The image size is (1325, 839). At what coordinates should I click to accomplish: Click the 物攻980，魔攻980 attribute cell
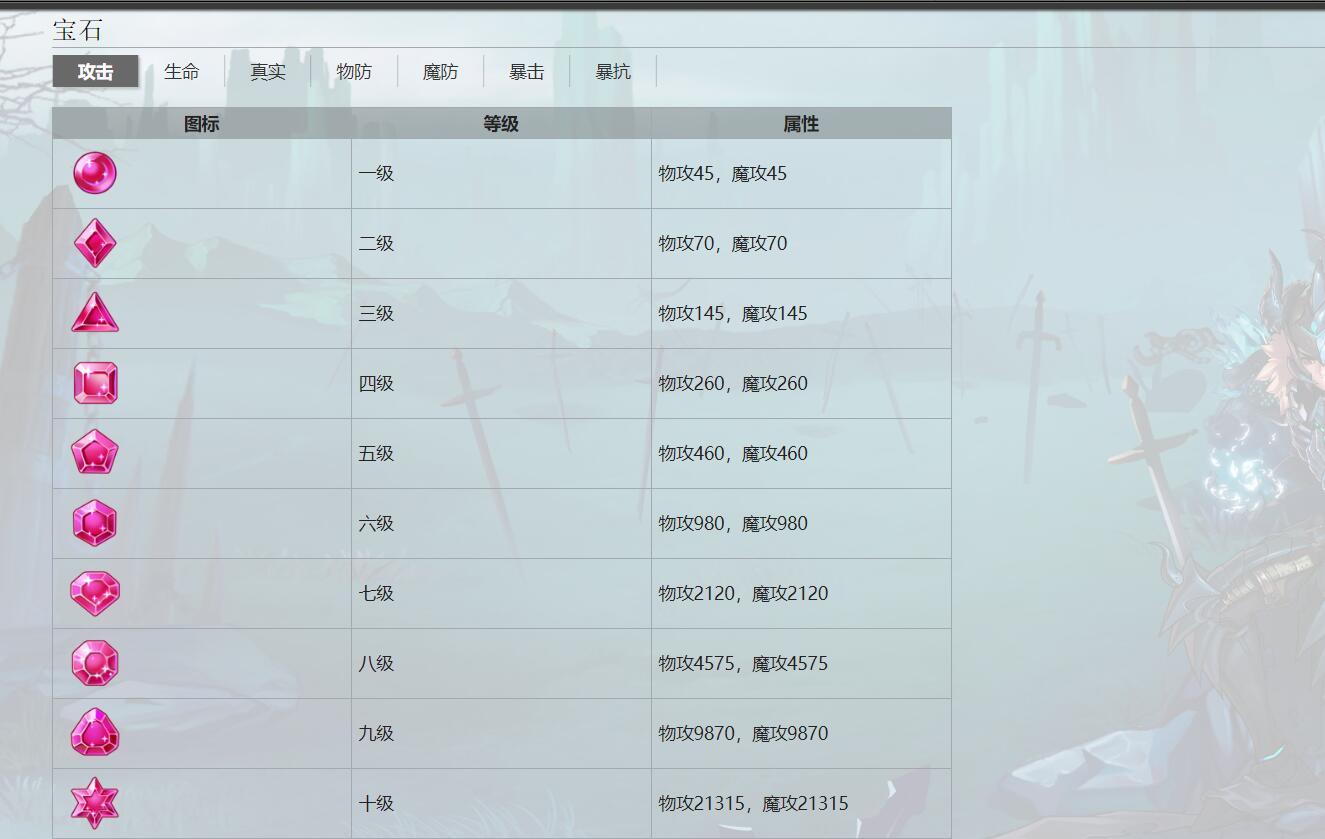tap(801, 524)
